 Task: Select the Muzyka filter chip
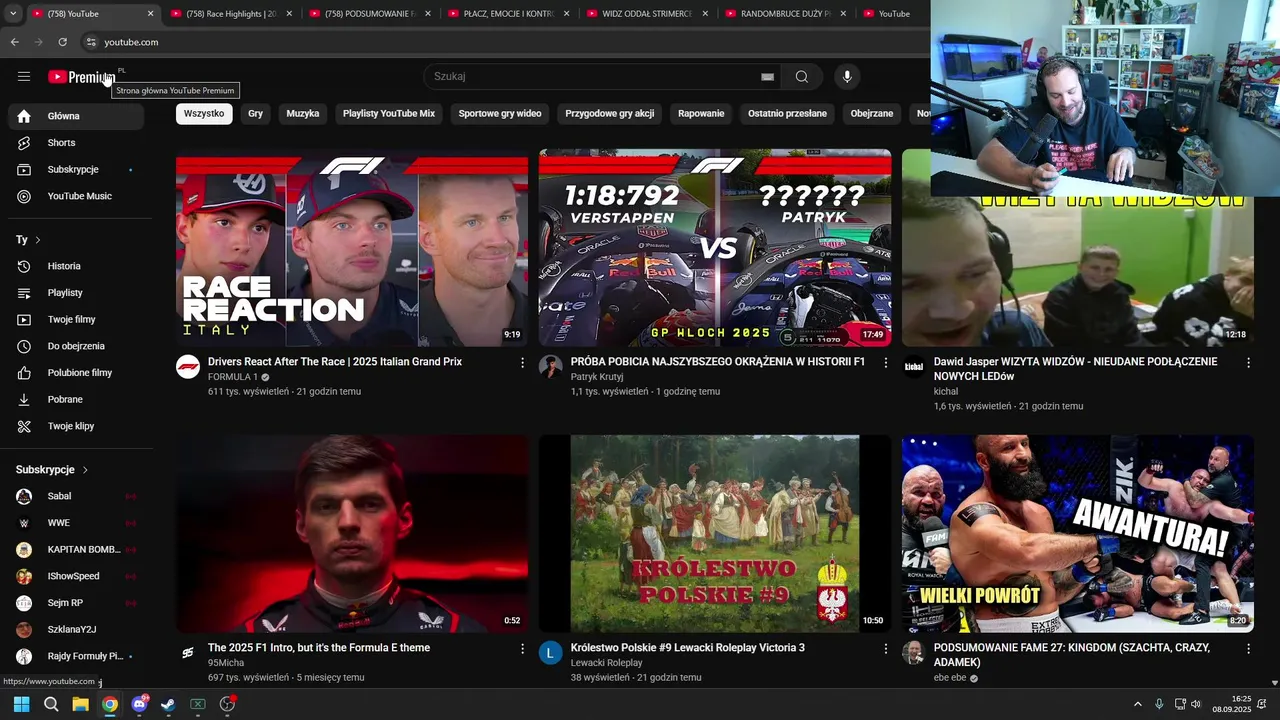pos(303,114)
